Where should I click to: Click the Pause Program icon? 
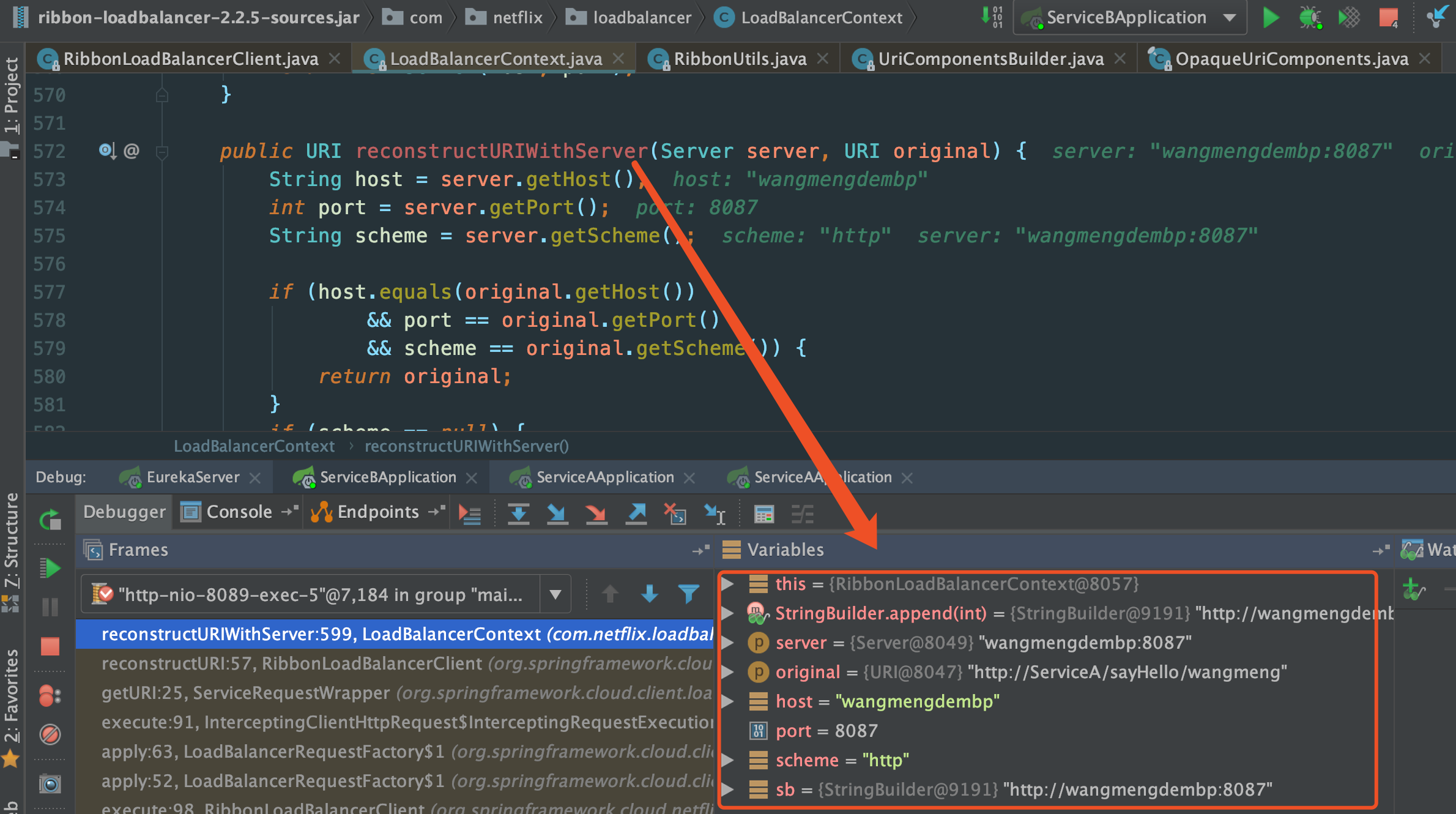[x=50, y=607]
